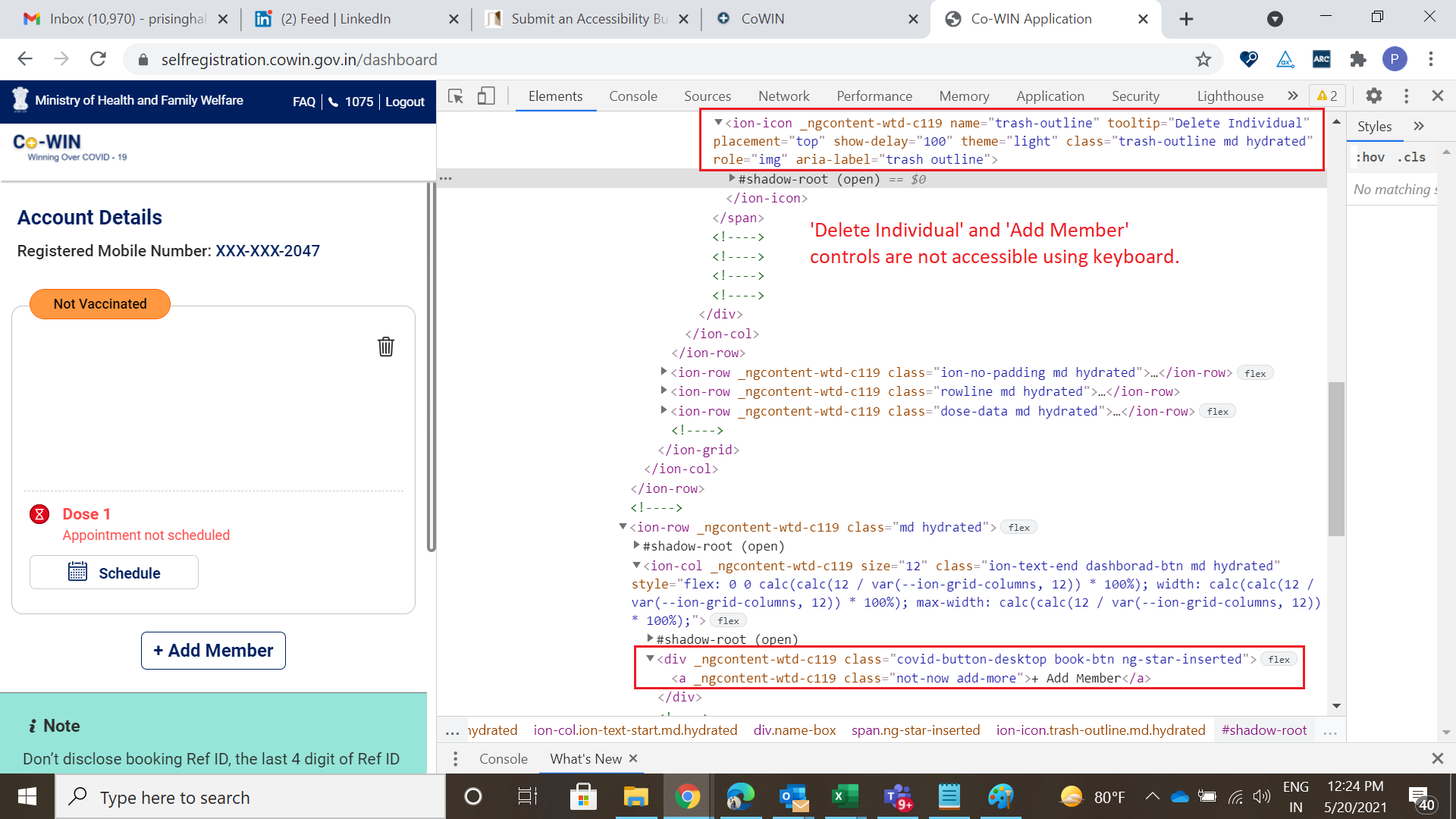Select ion-icon.trash-outline breadcrumb item
The image size is (1456, 819).
point(1100,730)
